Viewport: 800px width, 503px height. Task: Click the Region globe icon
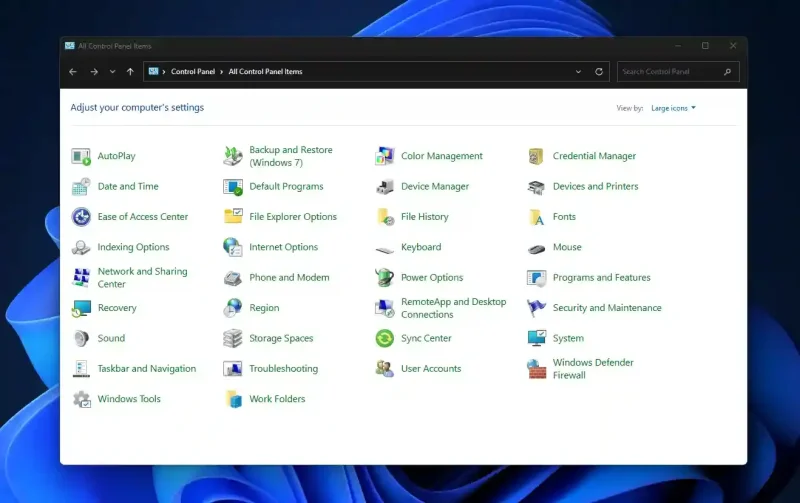coord(233,308)
